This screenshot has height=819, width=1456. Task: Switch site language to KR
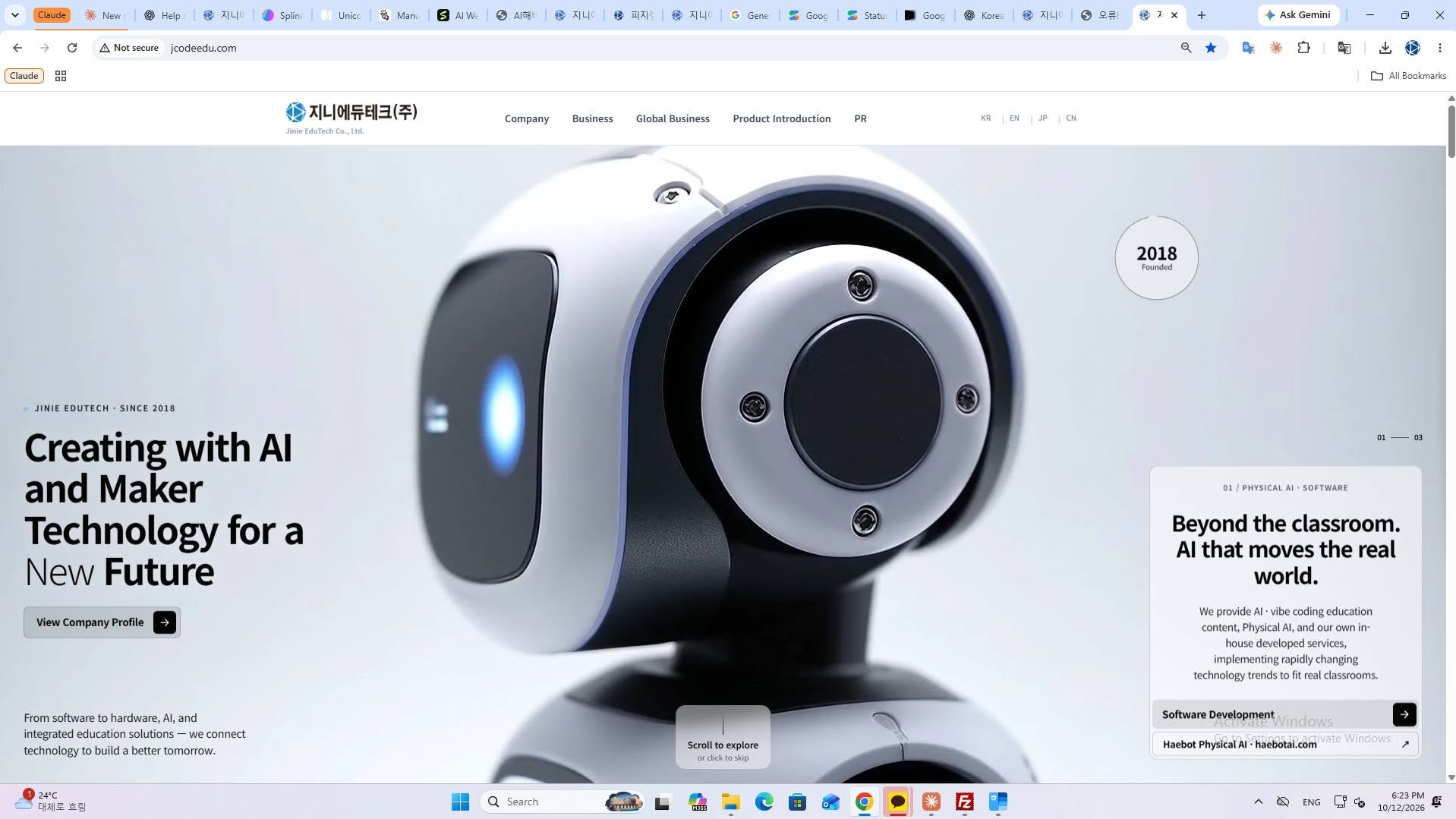click(985, 118)
